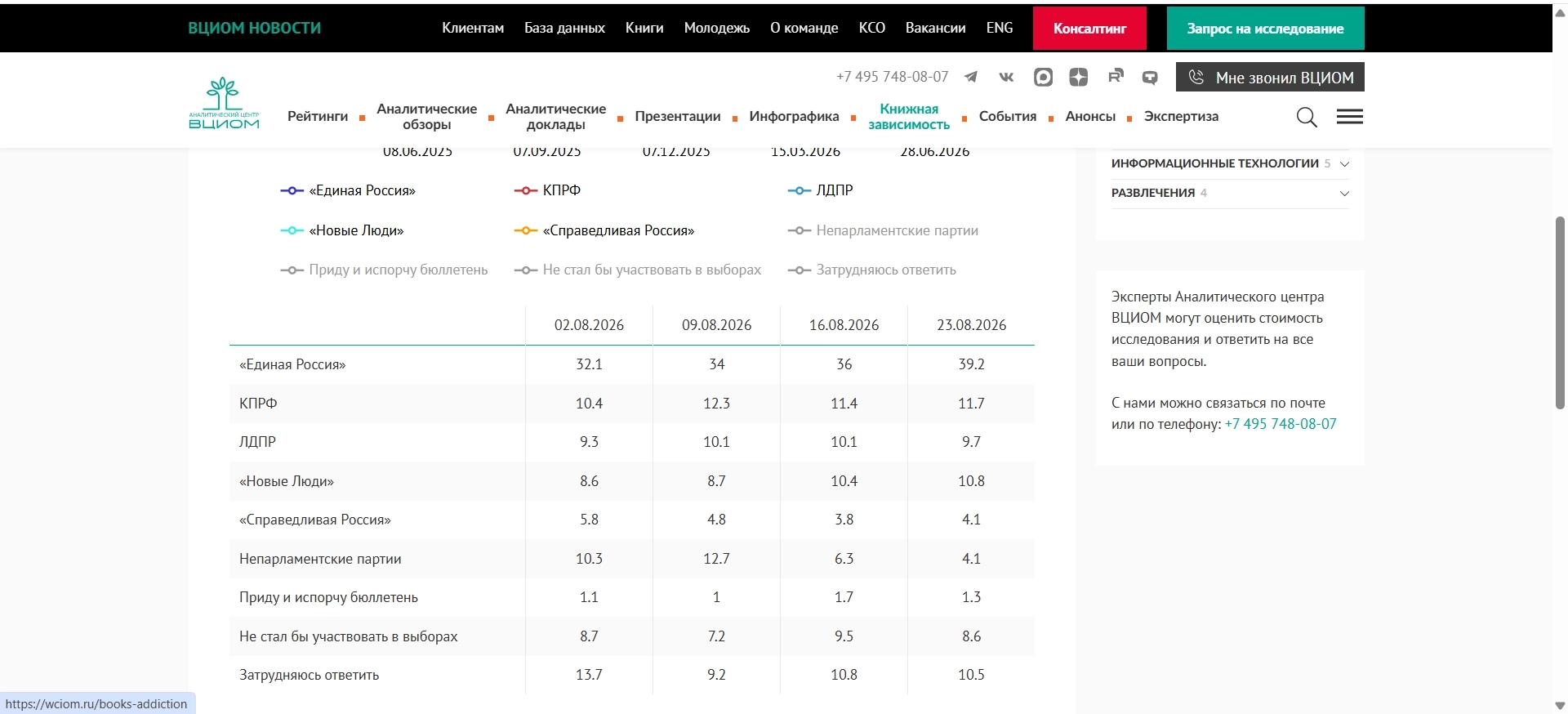Click the Запрос на исследование button
1568x714 pixels.
pyautogui.click(x=1265, y=28)
